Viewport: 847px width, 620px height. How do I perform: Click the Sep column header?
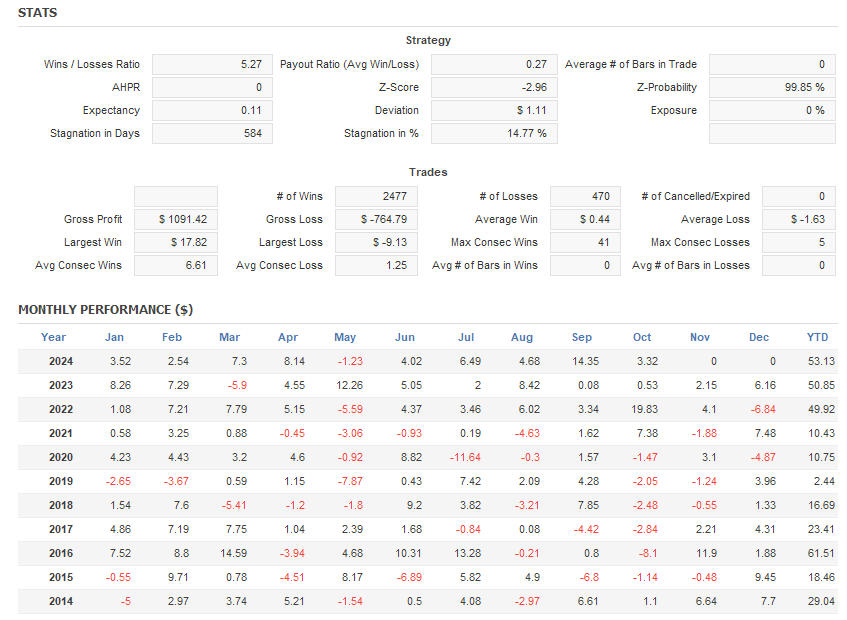[582, 338]
